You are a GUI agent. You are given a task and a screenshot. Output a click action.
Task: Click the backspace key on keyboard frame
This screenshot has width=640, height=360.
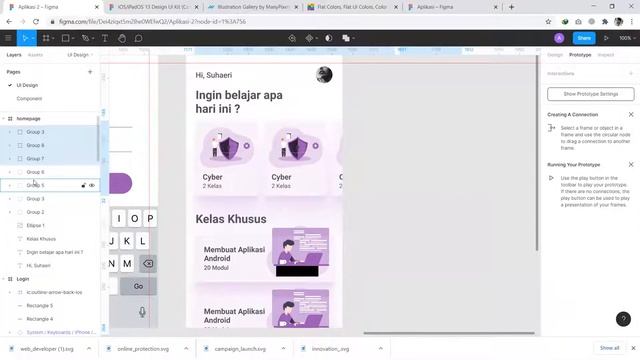pyautogui.click(x=148, y=264)
